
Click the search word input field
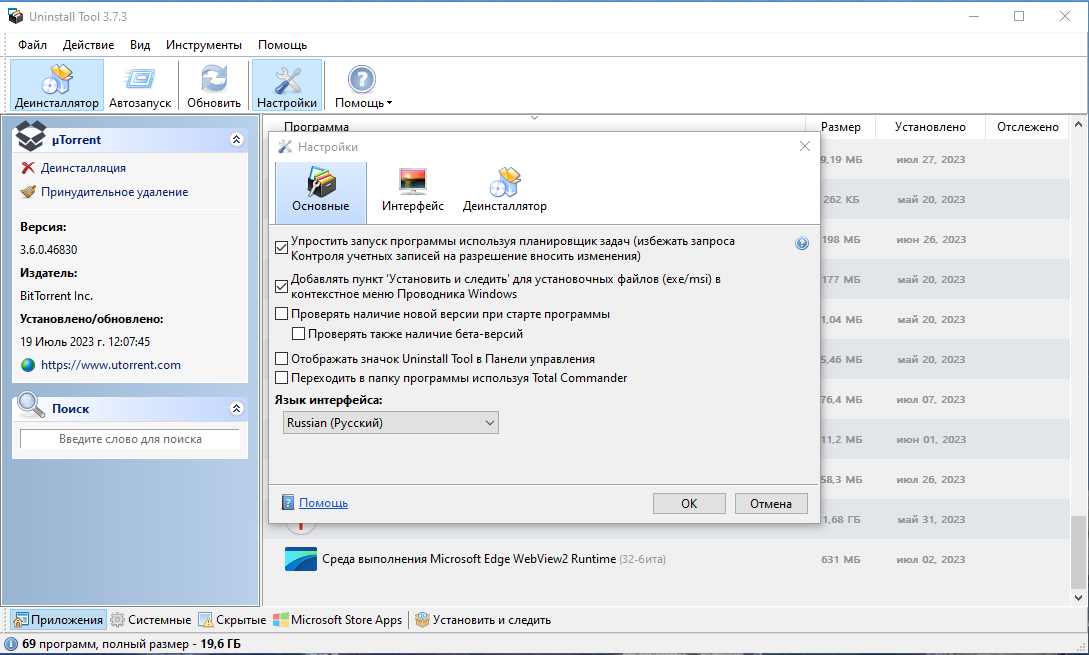click(x=130, y=439)
